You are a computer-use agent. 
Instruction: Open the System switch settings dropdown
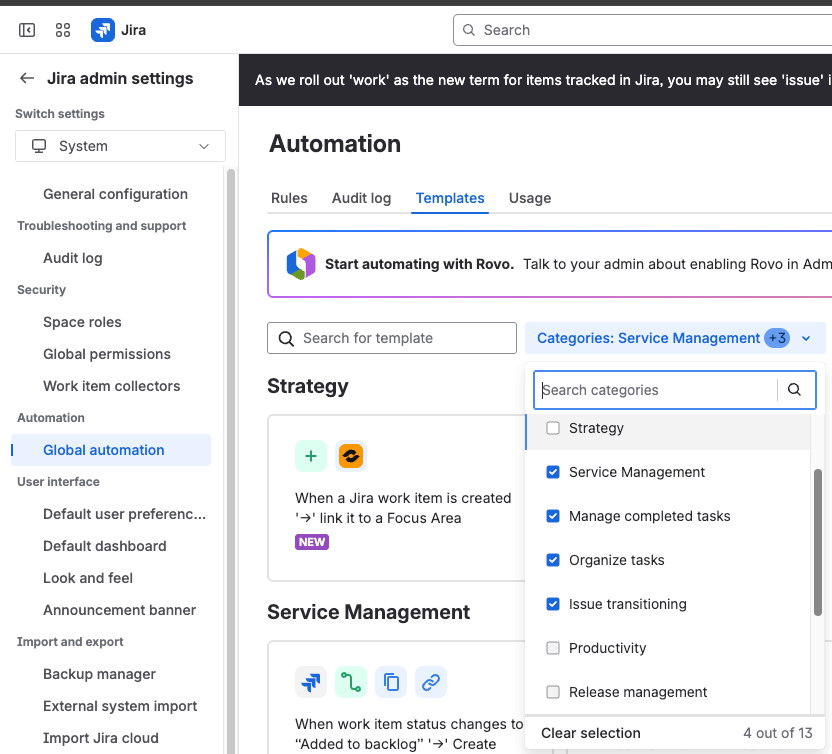(120, 146)
